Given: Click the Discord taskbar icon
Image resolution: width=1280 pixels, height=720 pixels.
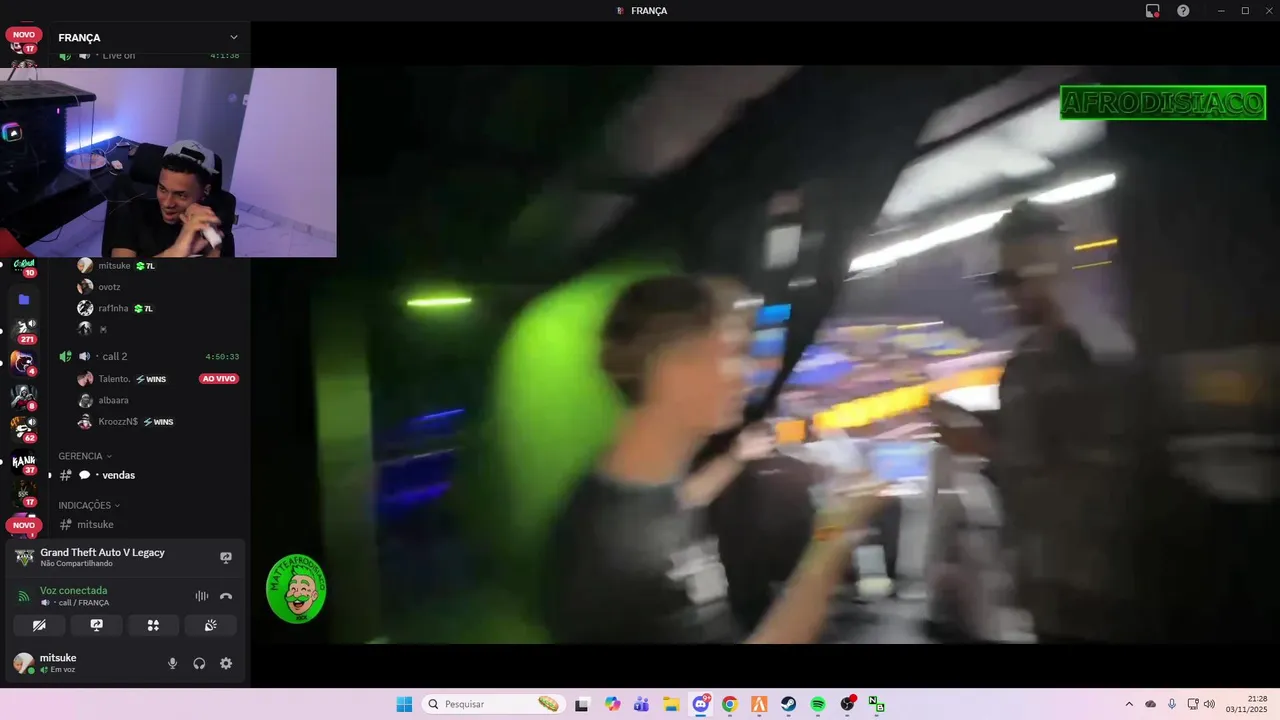Looking at the screenshot, I should click(x=701, y=704).
